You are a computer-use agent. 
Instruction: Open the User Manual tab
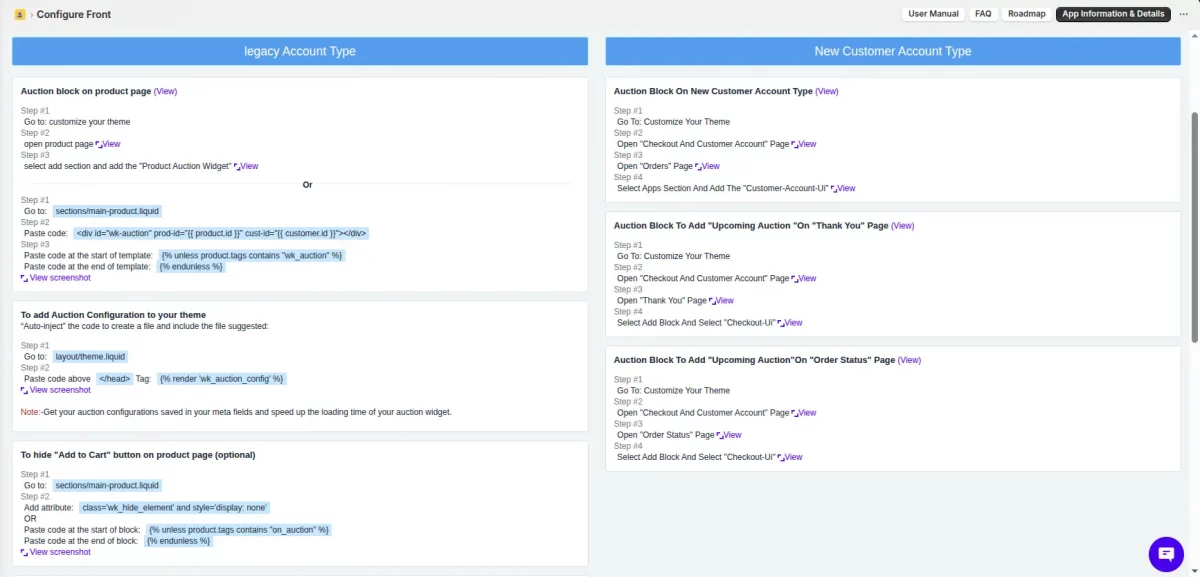pos(933,14)
